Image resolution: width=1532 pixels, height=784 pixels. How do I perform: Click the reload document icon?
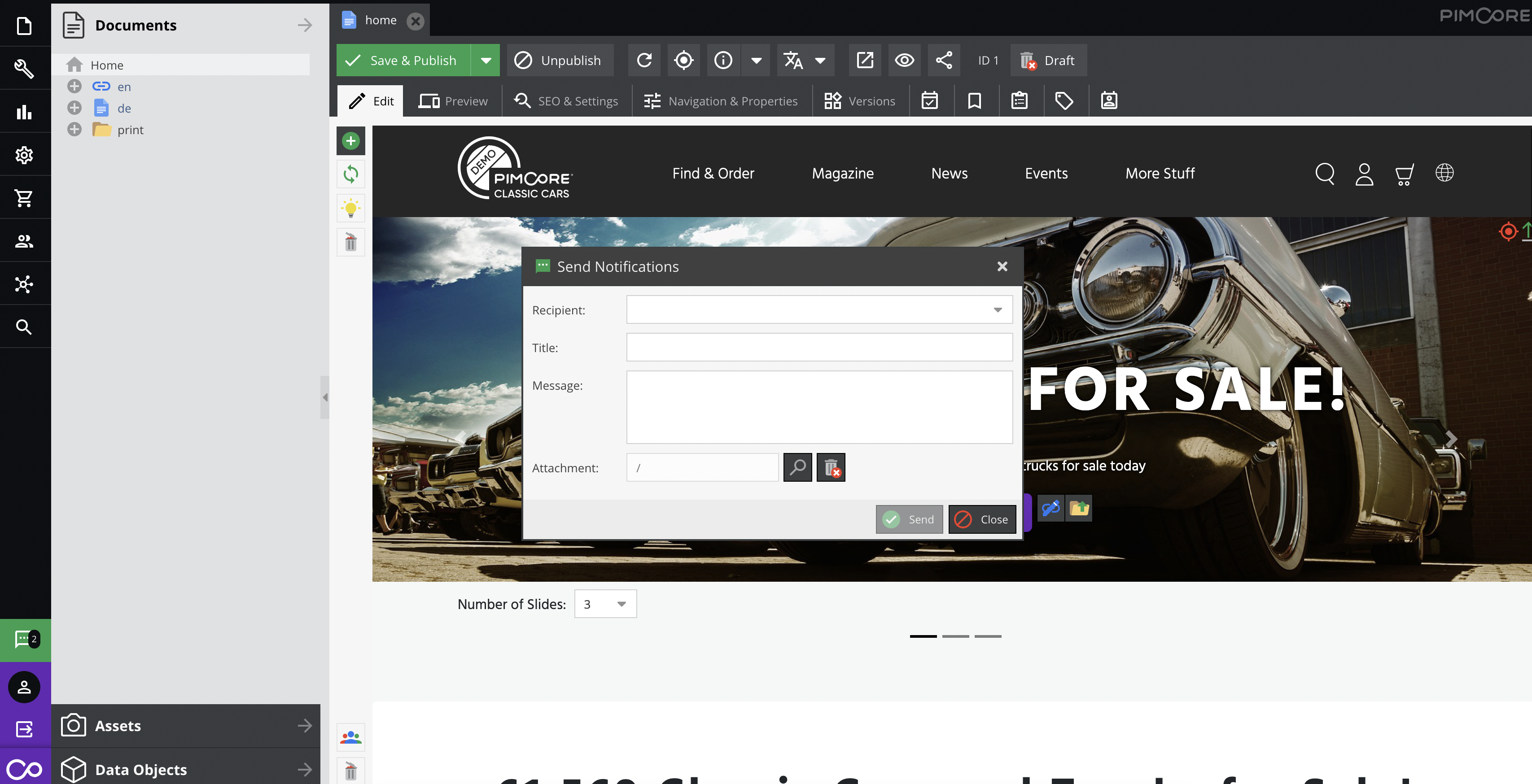[644, 60]
